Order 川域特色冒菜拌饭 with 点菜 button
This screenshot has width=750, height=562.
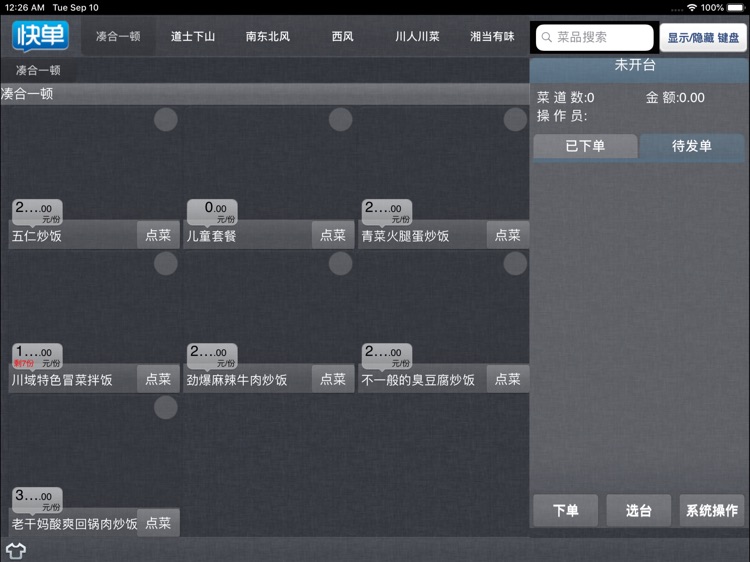click(x=158, y=379)
